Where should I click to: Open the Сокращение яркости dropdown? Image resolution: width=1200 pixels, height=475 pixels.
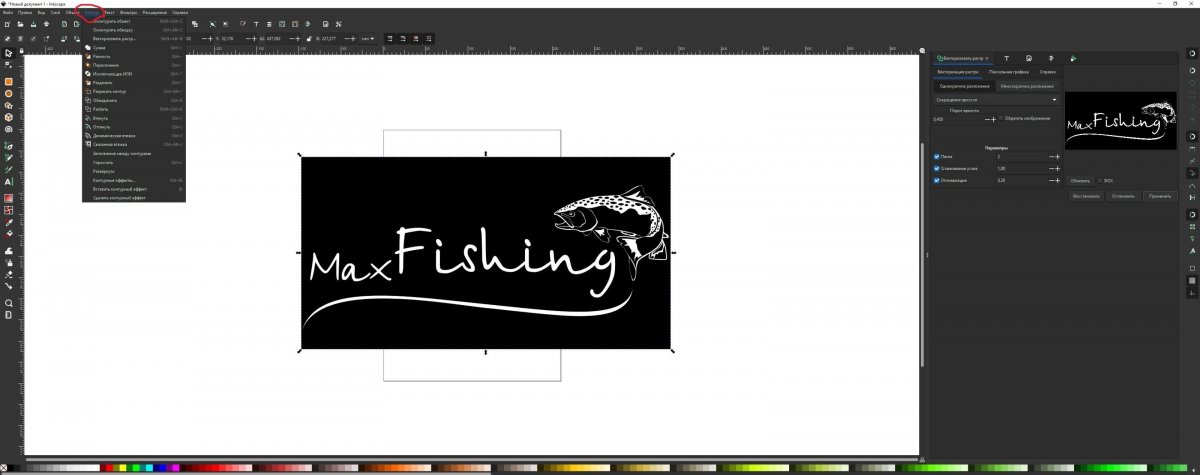[x=996, y=100]
